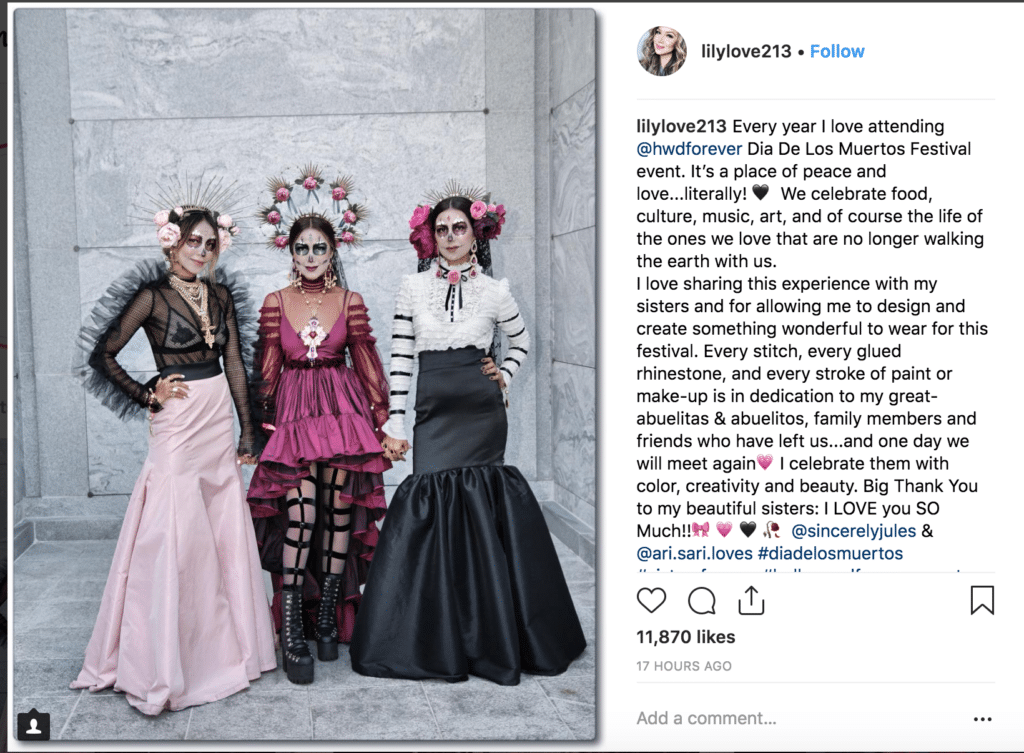
Task: Browse the #diadelosmuertos hashtag
Action: (830, 553)
